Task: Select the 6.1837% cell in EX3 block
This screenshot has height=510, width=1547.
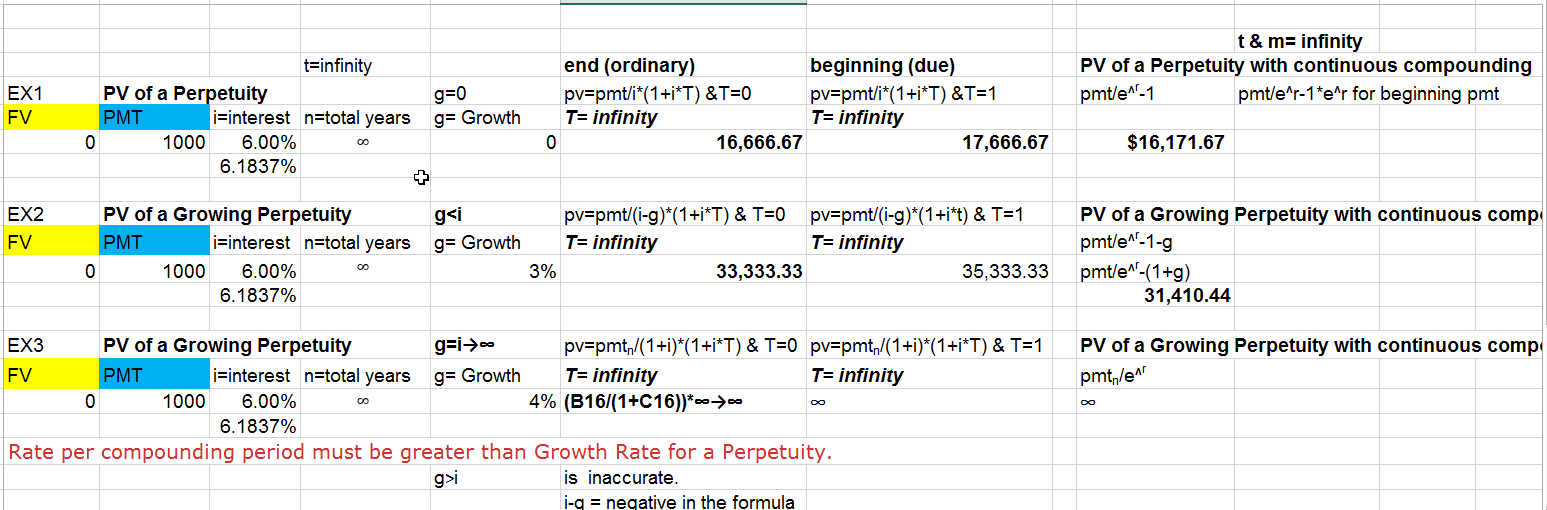Action: point(255,427)
